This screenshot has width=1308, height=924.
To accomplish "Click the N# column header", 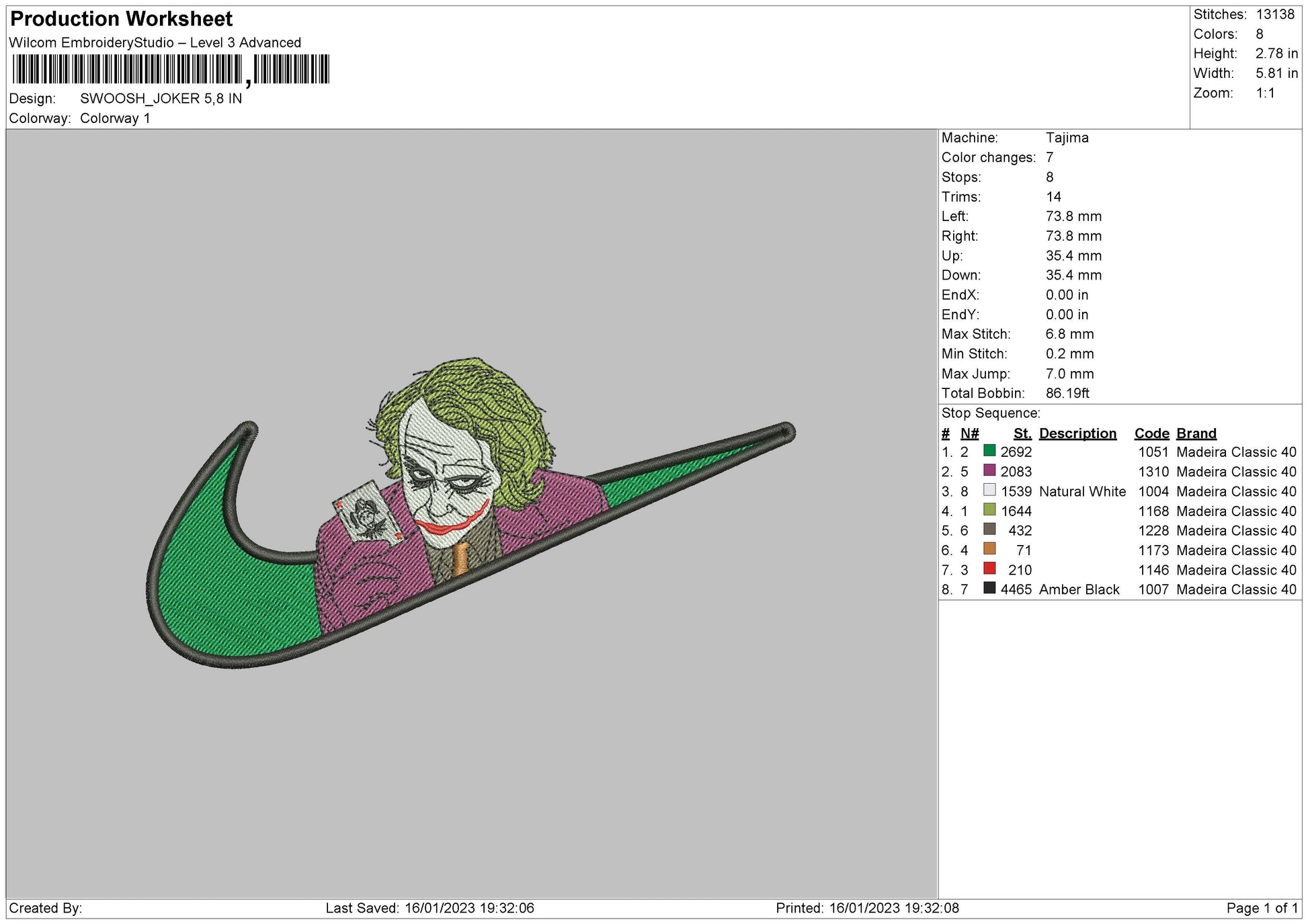I will [x=969, y=433].
